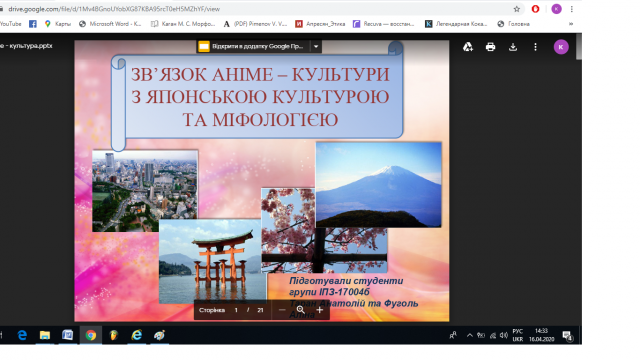Click the viewer's vertical scrollbar
Viewport: 640px width, 360px height.
click(x=579, y=47)
